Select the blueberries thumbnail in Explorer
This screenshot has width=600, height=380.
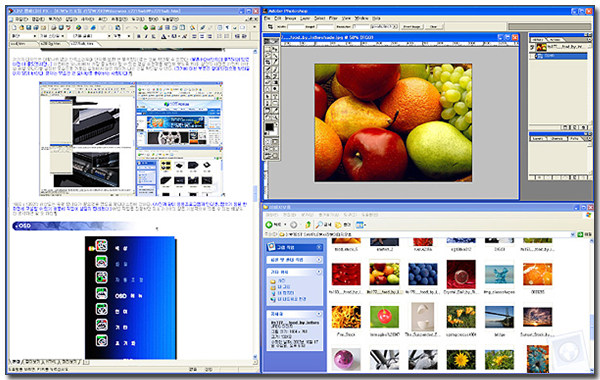422,274
